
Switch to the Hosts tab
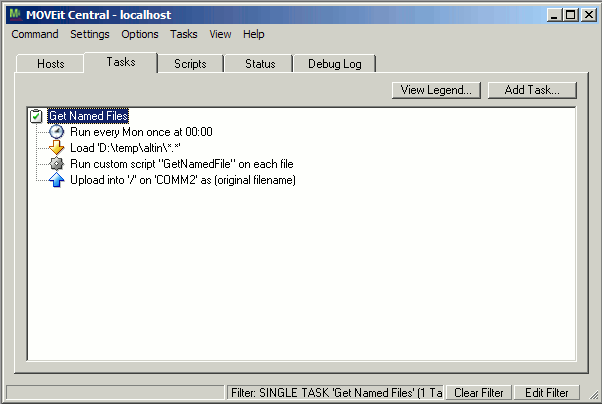(x=51, y=64)
